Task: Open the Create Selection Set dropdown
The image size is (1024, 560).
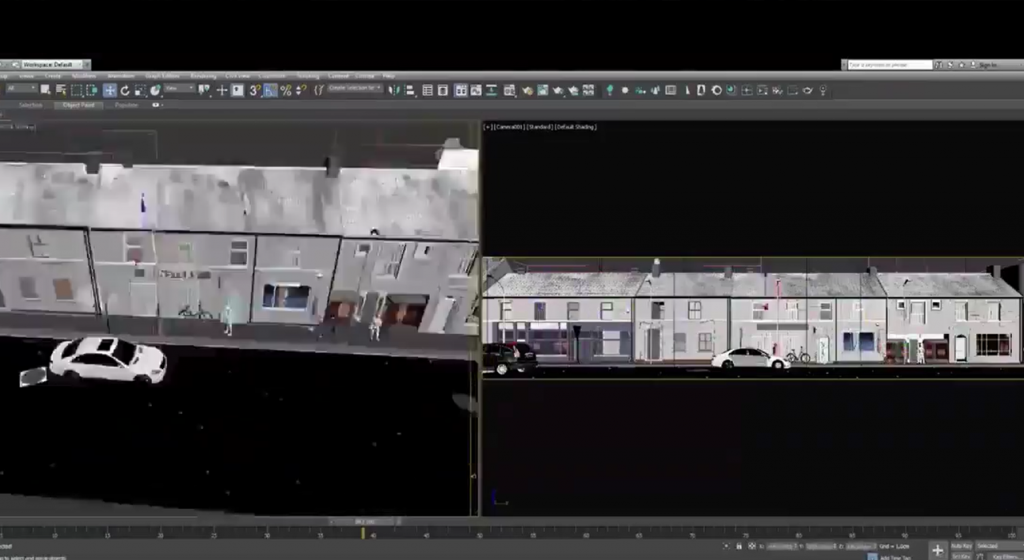Action: coord(355,90)
